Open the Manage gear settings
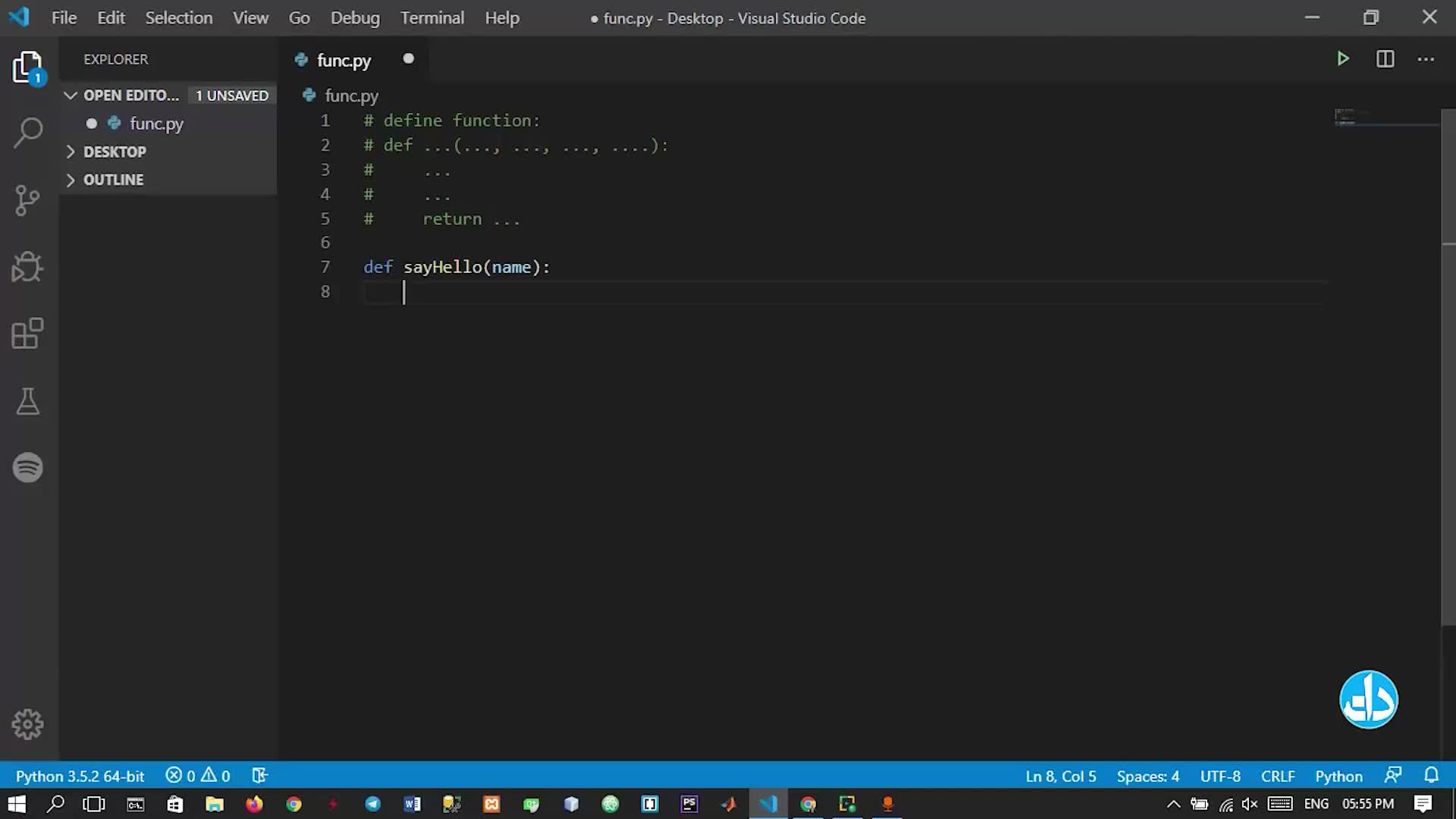 tap(28, 724)
